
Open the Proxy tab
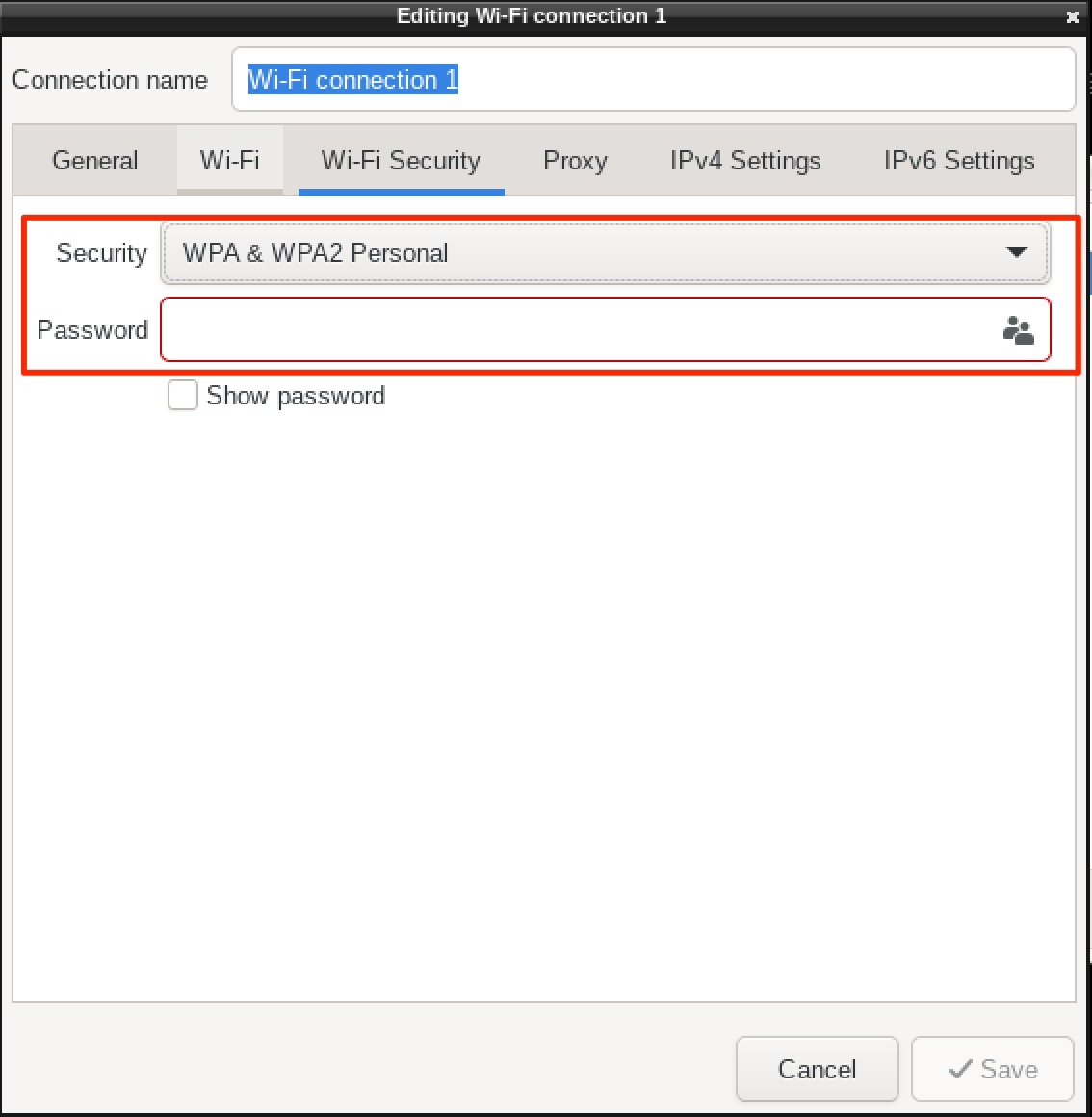pyautogui.click(x=575, y=160)
